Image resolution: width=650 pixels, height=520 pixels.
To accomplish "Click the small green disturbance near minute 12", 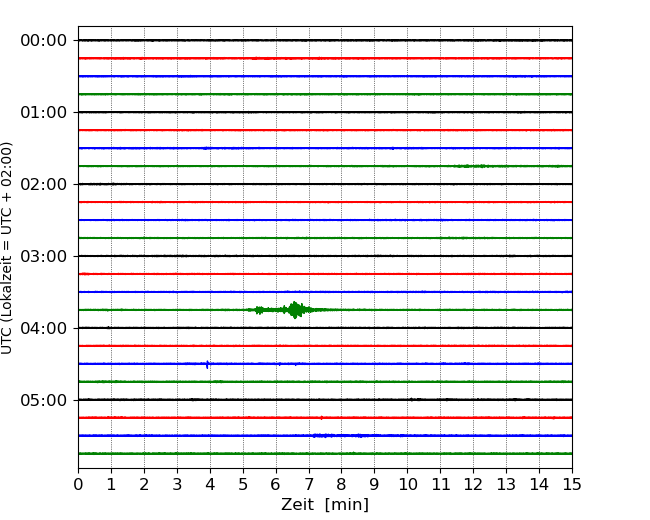I will click(471, 166).
